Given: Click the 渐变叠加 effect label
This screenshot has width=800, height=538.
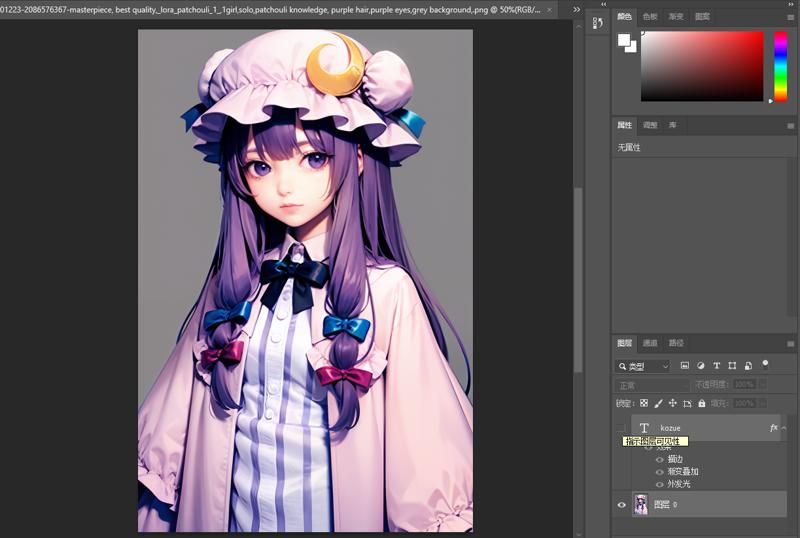Looking at the screenshot, I should point(683,472).
